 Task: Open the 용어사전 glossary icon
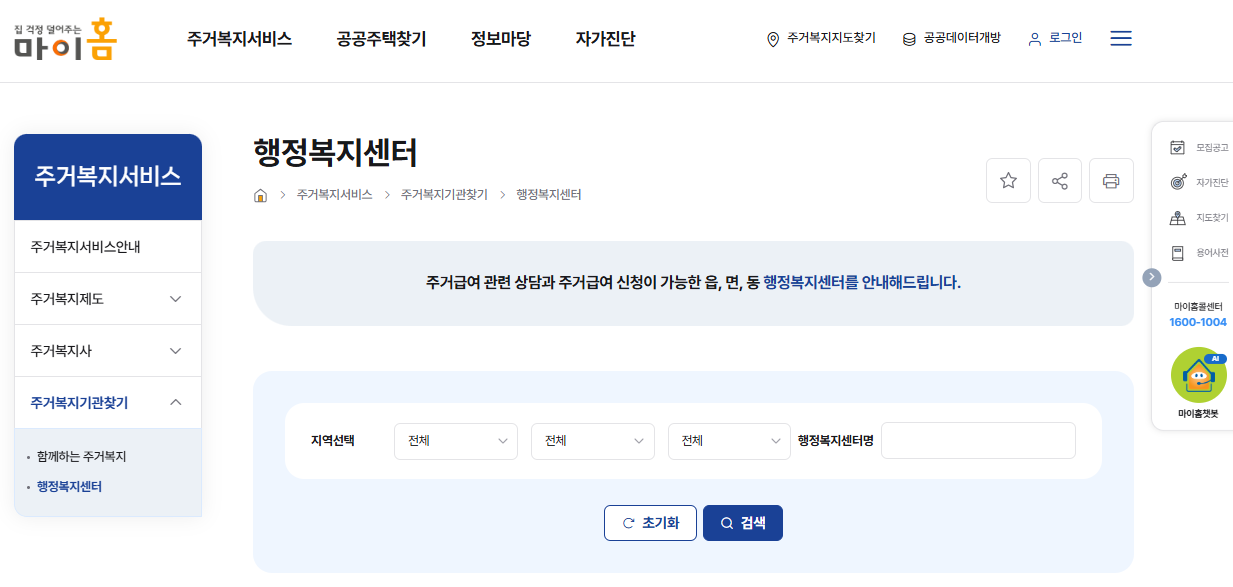coord(1176,251)
